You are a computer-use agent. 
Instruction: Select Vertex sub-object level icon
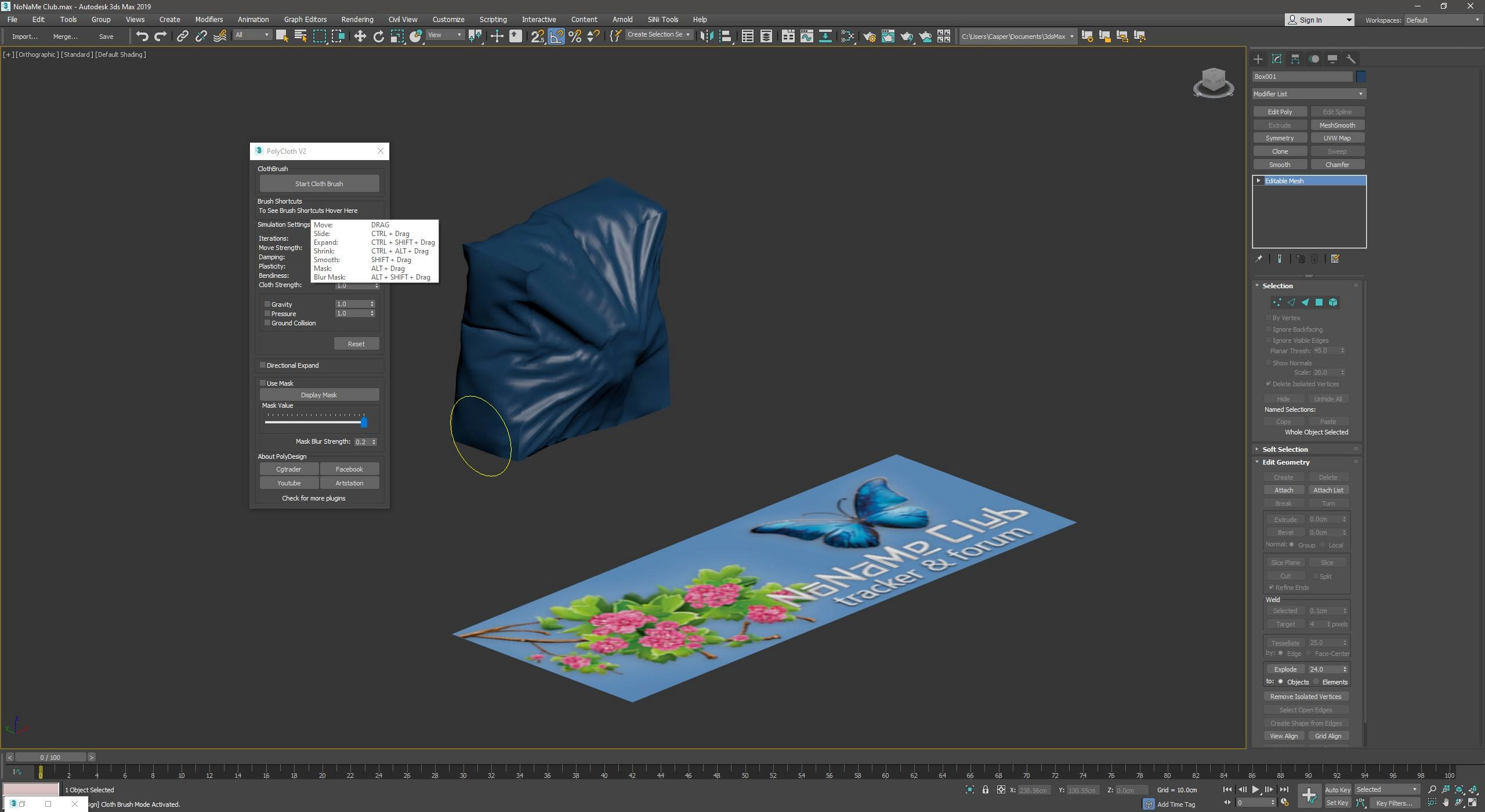click(x=1277, y=302)
